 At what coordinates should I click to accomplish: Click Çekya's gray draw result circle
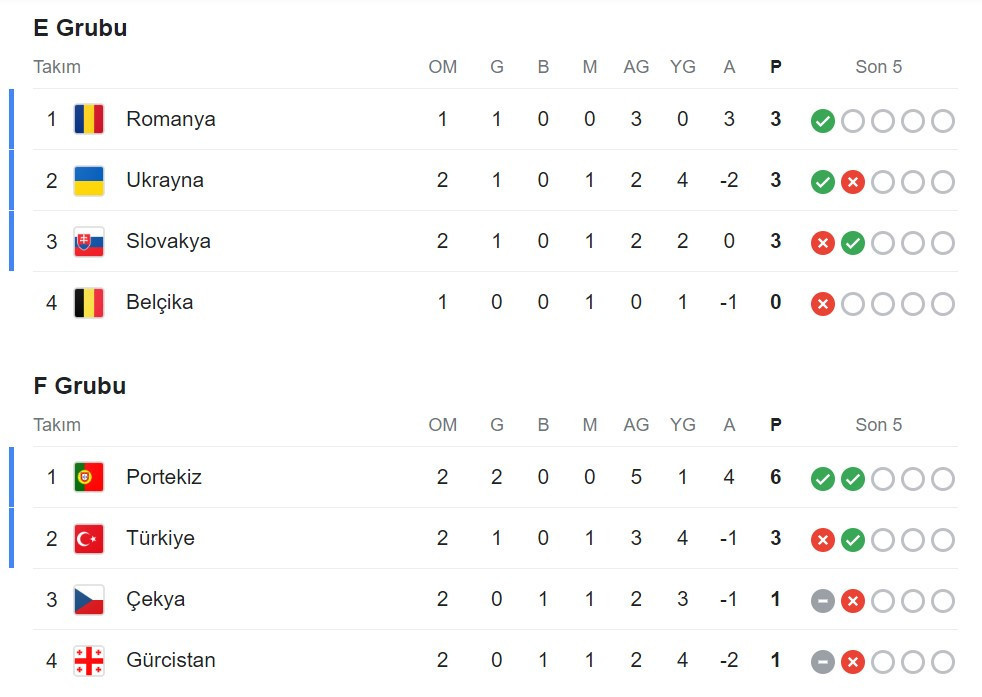(822, 601)
